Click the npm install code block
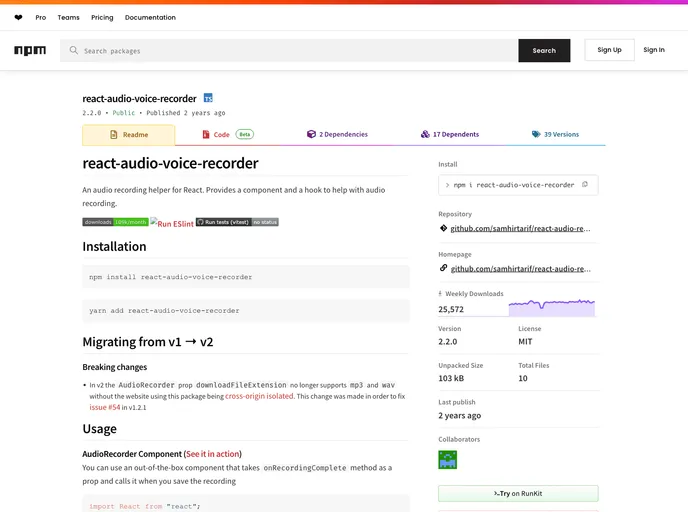688x512 pixels. point(246,277)
